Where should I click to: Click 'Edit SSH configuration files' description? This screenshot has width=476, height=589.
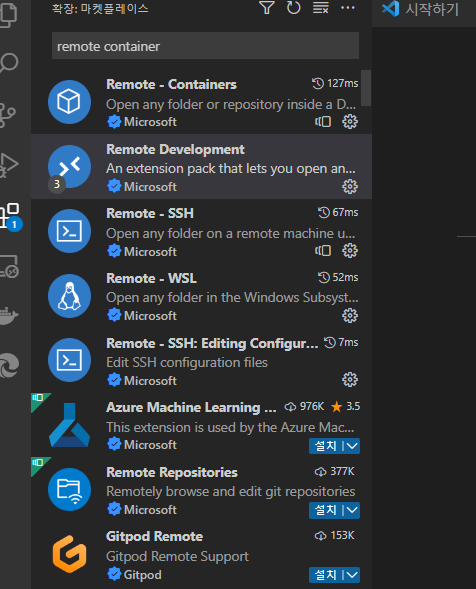tap(187, 362)
